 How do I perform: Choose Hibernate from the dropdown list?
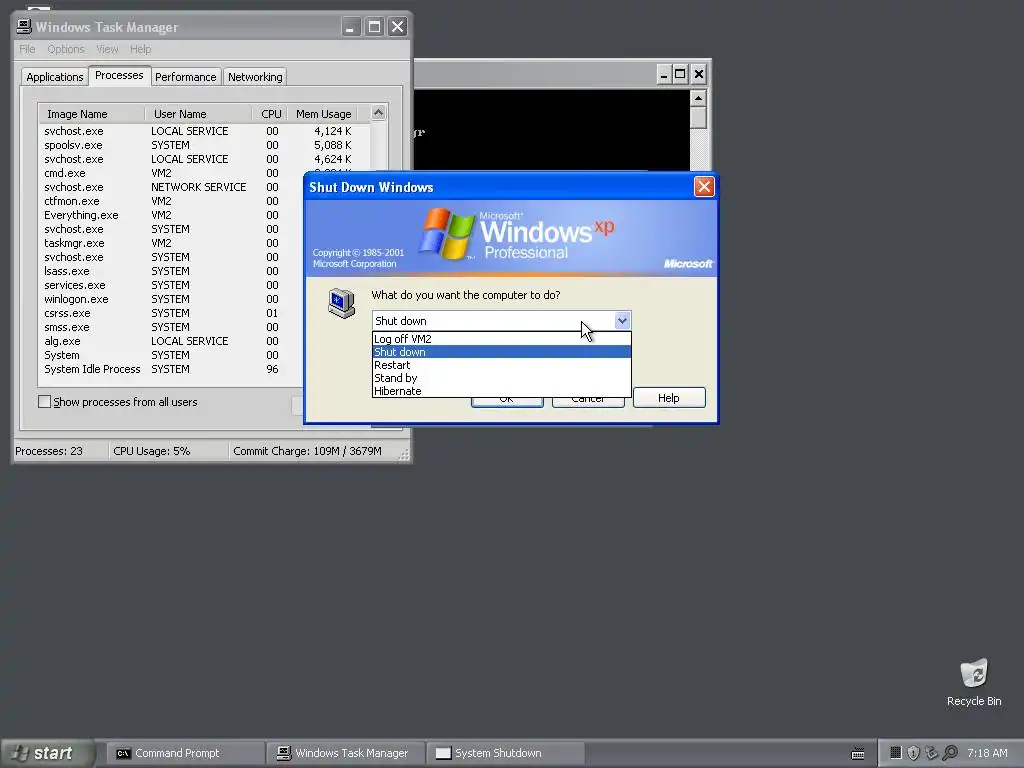[502, 391]
